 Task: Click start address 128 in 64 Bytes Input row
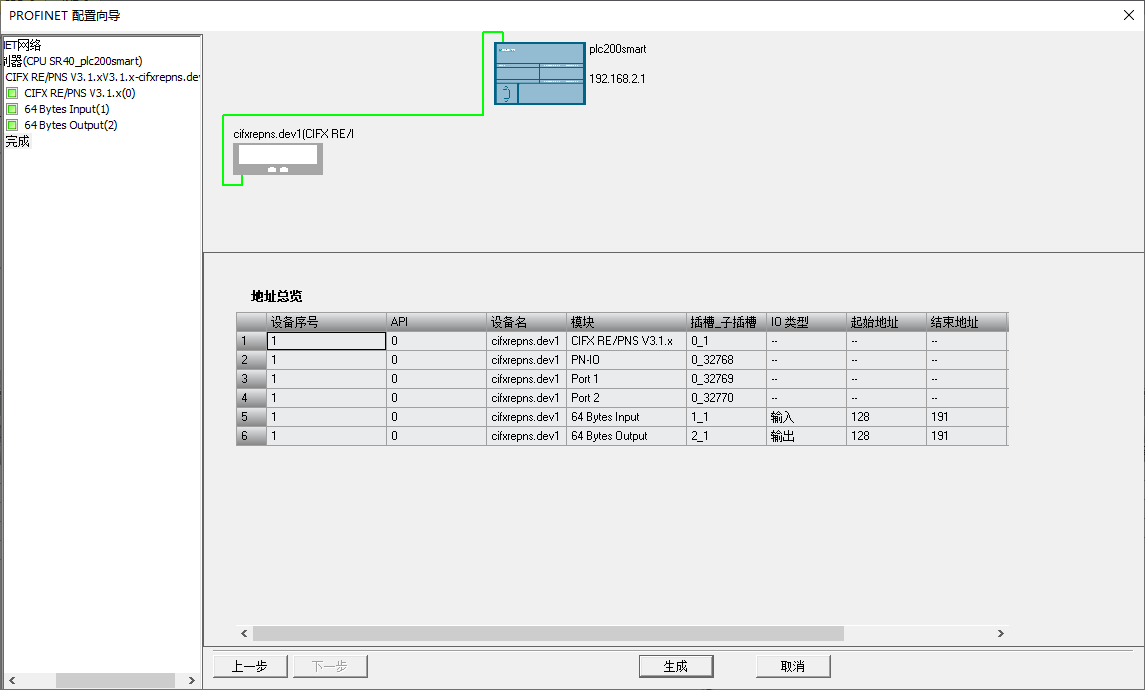tap(886, 417)
